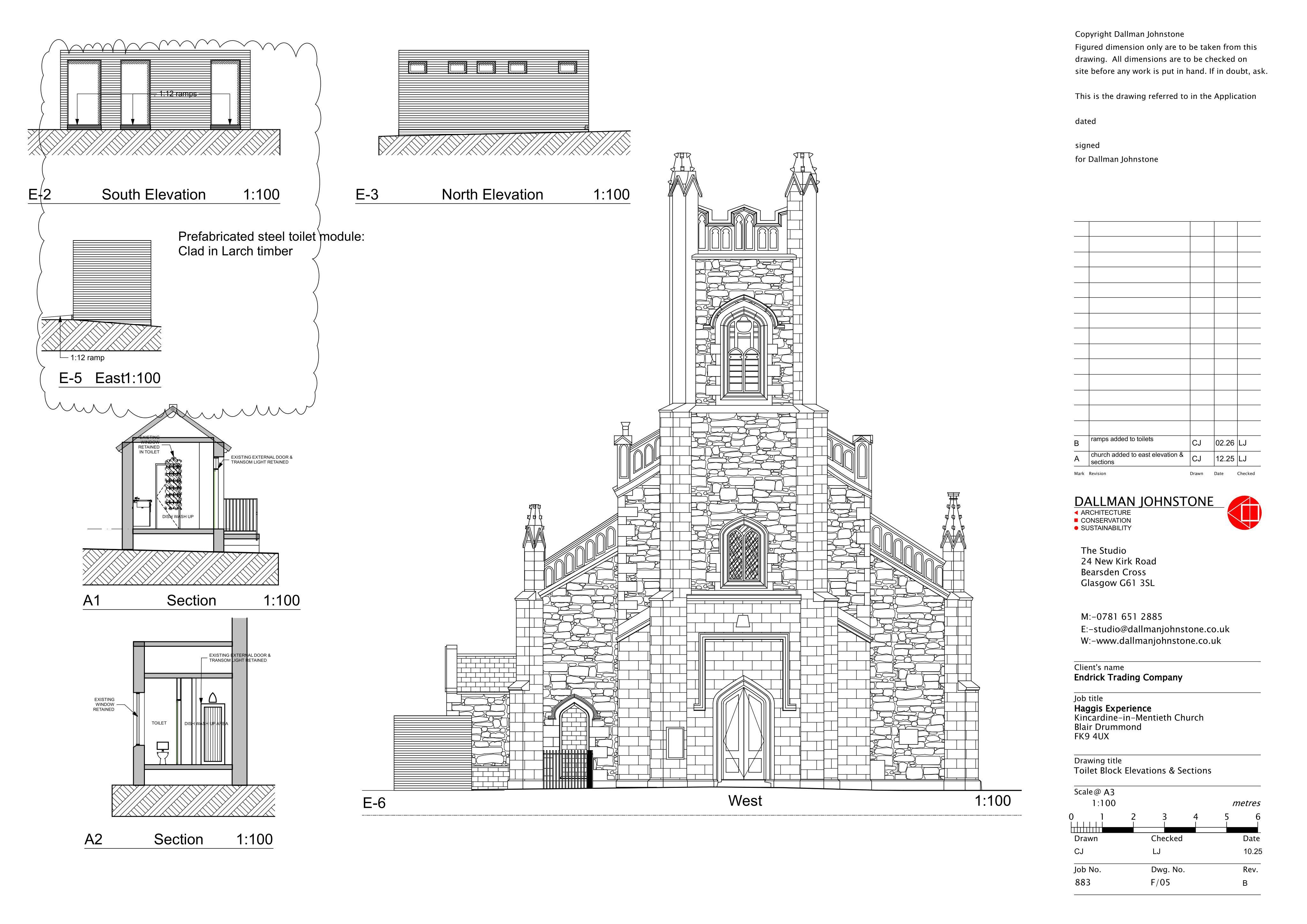The height and width of the screenshot is (924, 1307).
Task: Select 'Glasgow G61 3SL' address line
Action: tap(1117, 583)
